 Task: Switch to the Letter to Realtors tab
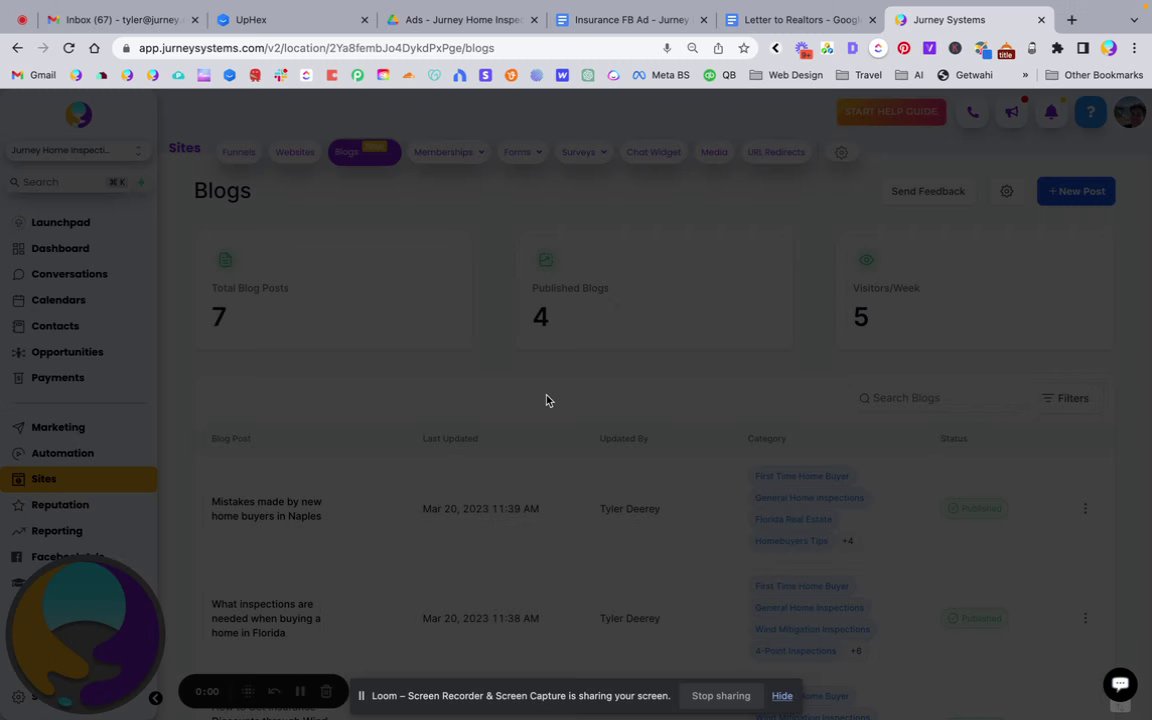click(x=801, y=20)
